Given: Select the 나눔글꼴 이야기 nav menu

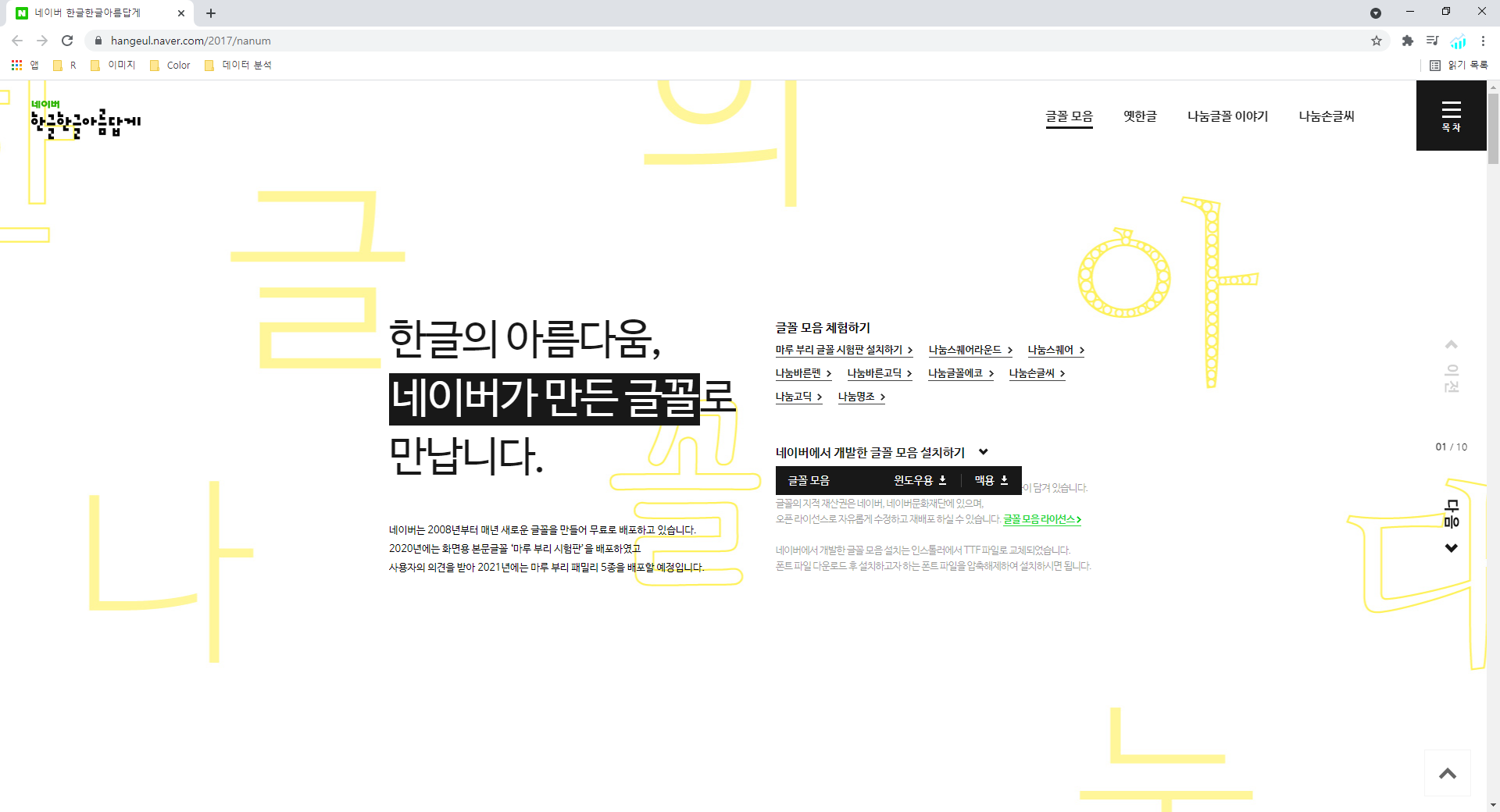Looking at the screenshot, I should (x=1227, y=116).
